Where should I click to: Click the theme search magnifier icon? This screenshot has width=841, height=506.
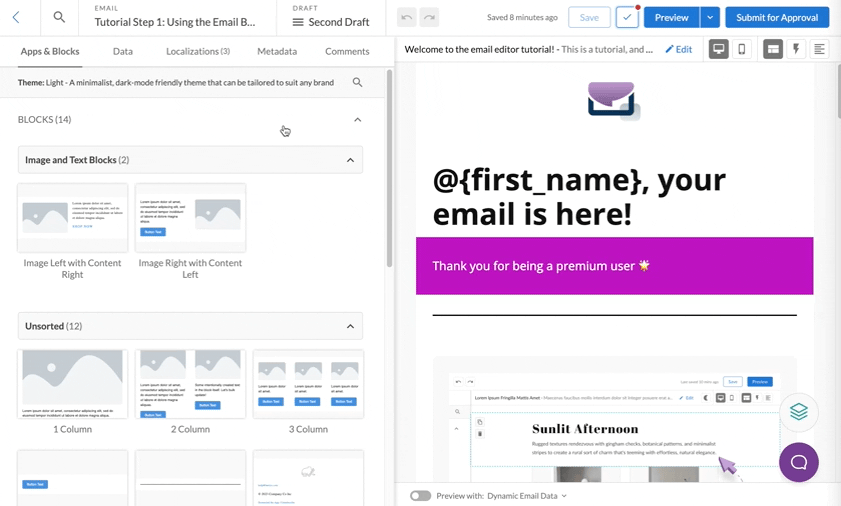(x=357, y=83)
